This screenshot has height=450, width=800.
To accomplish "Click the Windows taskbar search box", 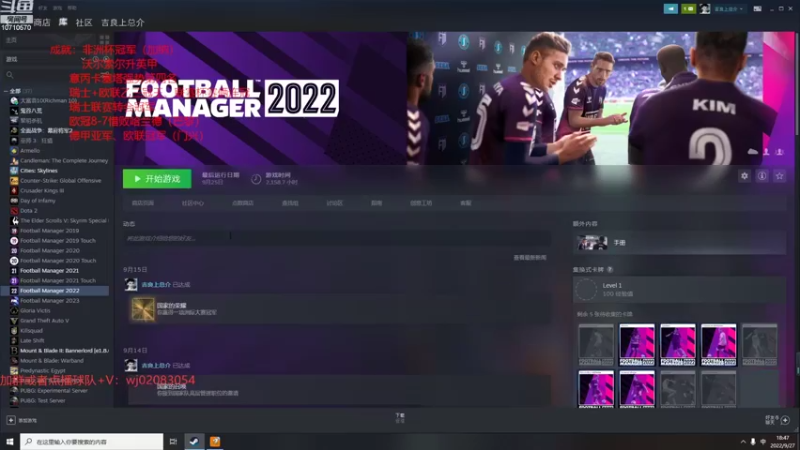I will pyautogui.click(x=92, y=441).
